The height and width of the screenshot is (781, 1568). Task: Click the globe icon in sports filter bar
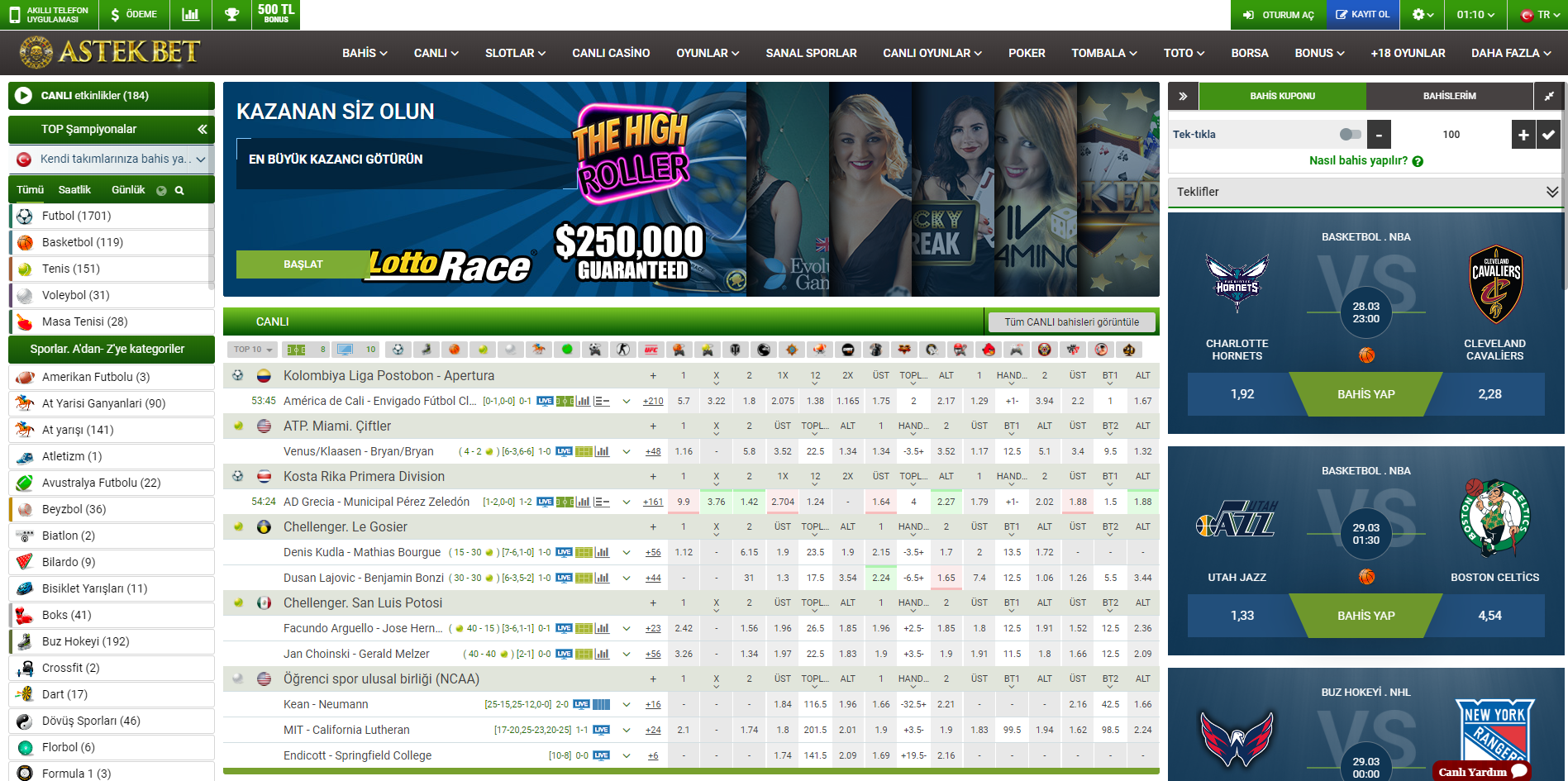point(161,191)
